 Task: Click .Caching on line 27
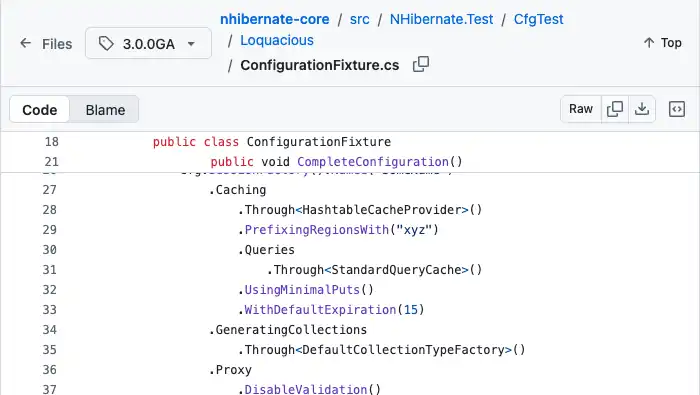[237, 190]
